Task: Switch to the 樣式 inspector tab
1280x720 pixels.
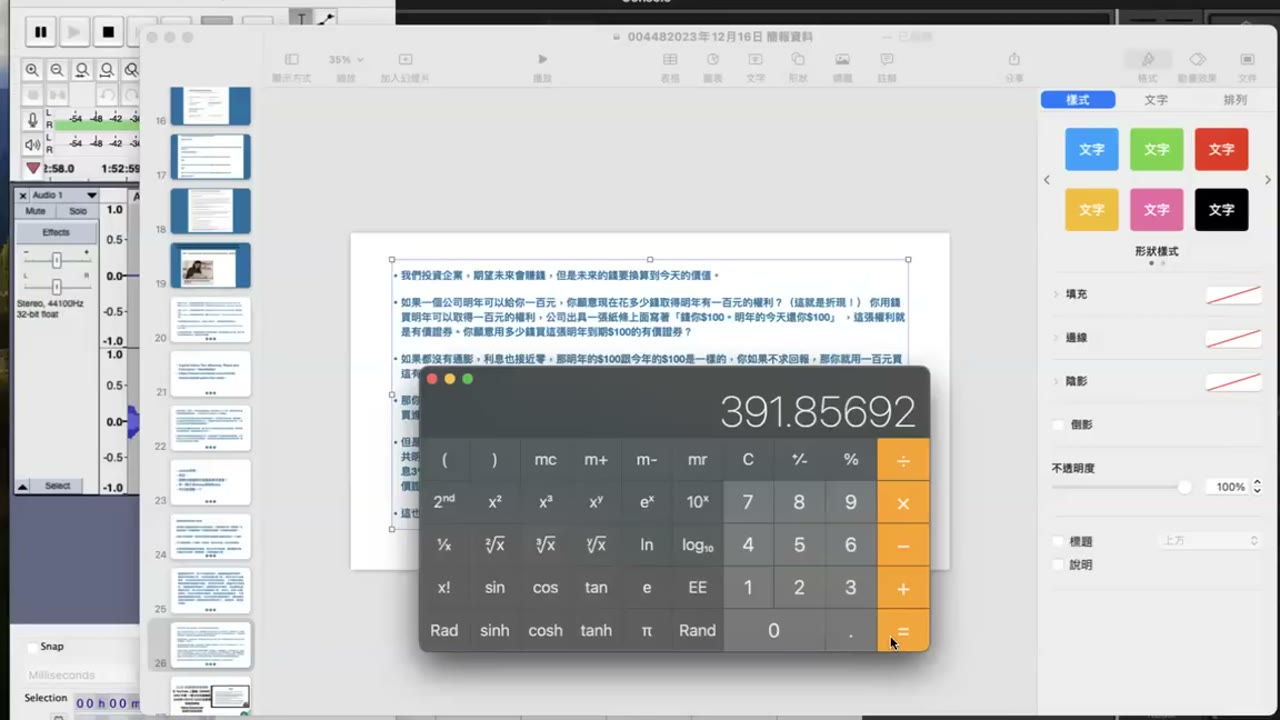Action: point(1078,100)
